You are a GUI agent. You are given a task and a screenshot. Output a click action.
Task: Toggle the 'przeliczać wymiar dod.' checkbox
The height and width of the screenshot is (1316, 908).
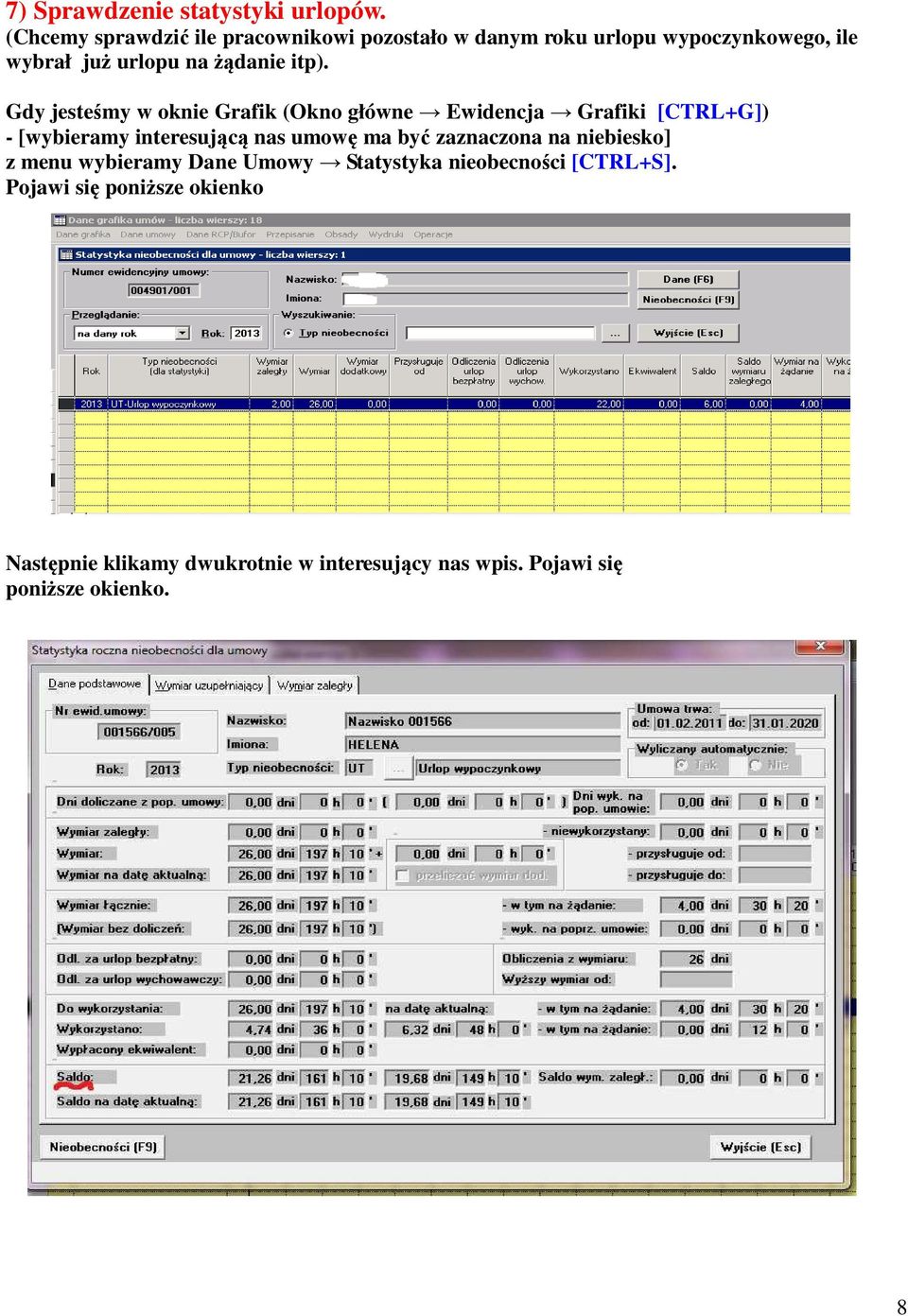coord(402,875)
